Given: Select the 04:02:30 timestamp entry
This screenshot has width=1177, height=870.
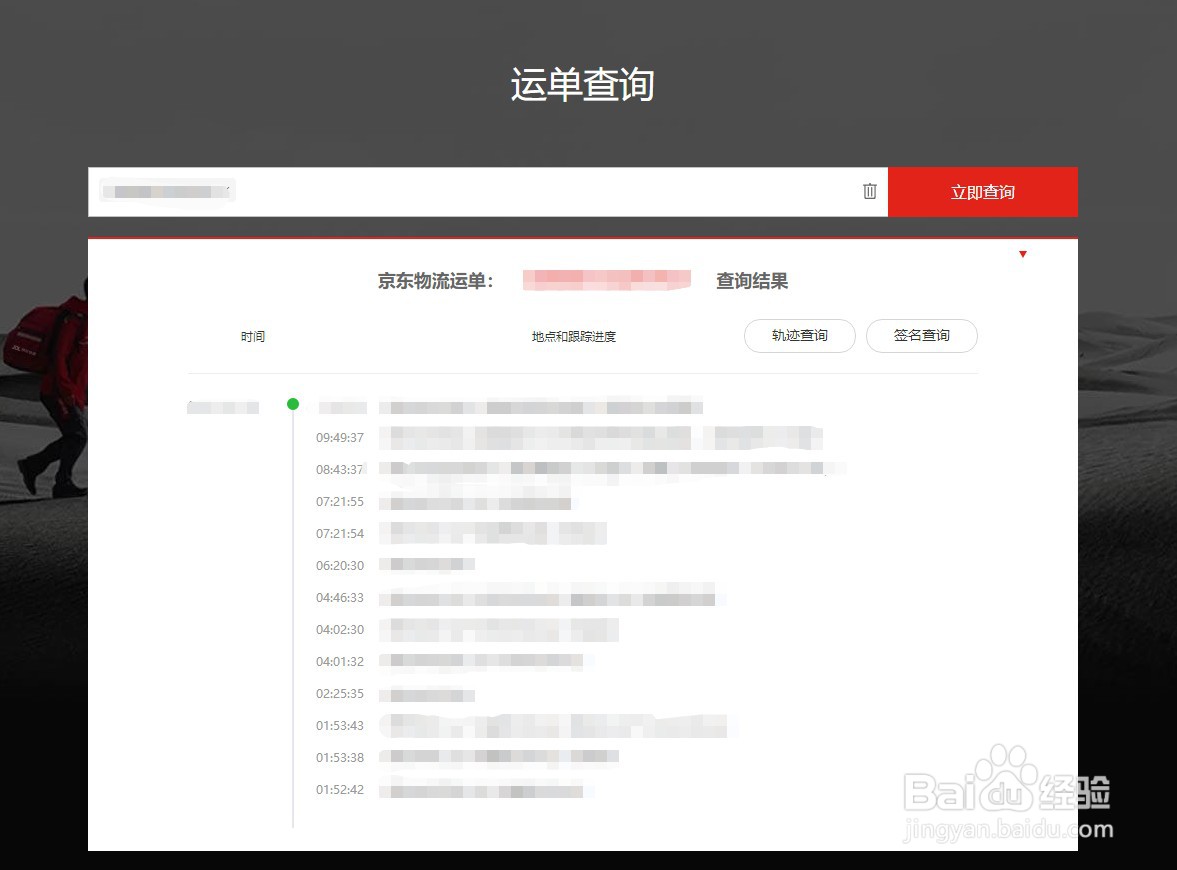Looking at the screenshot, I should coord(339,630).
